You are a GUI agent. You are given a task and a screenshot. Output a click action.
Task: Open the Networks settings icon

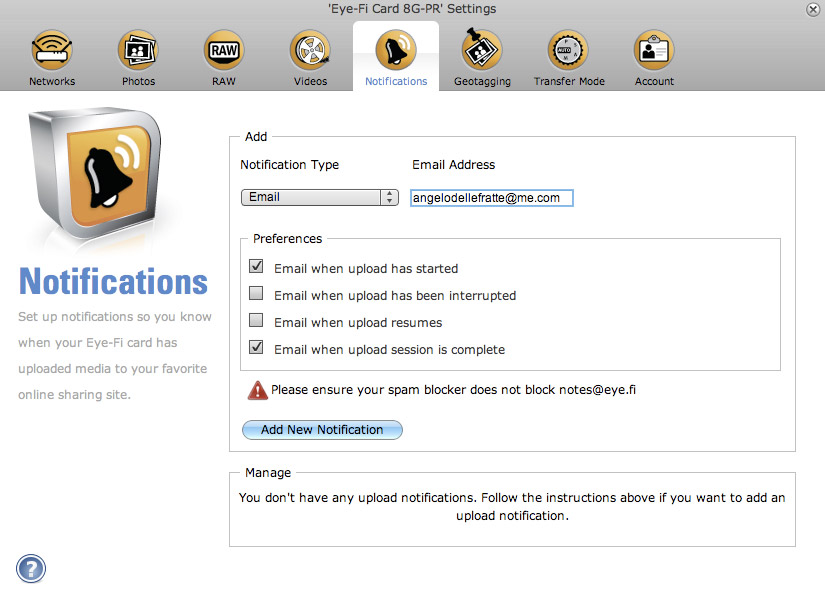[x=52, y=50]
